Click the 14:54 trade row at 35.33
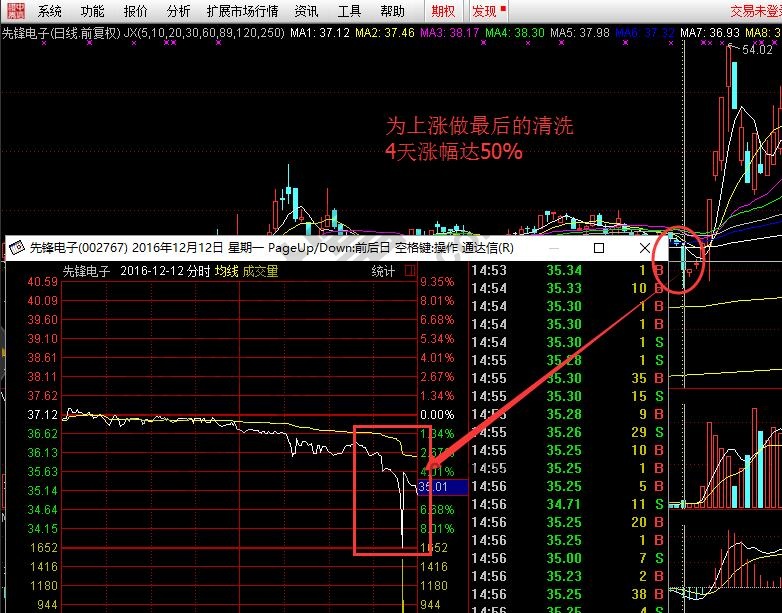 568,288
